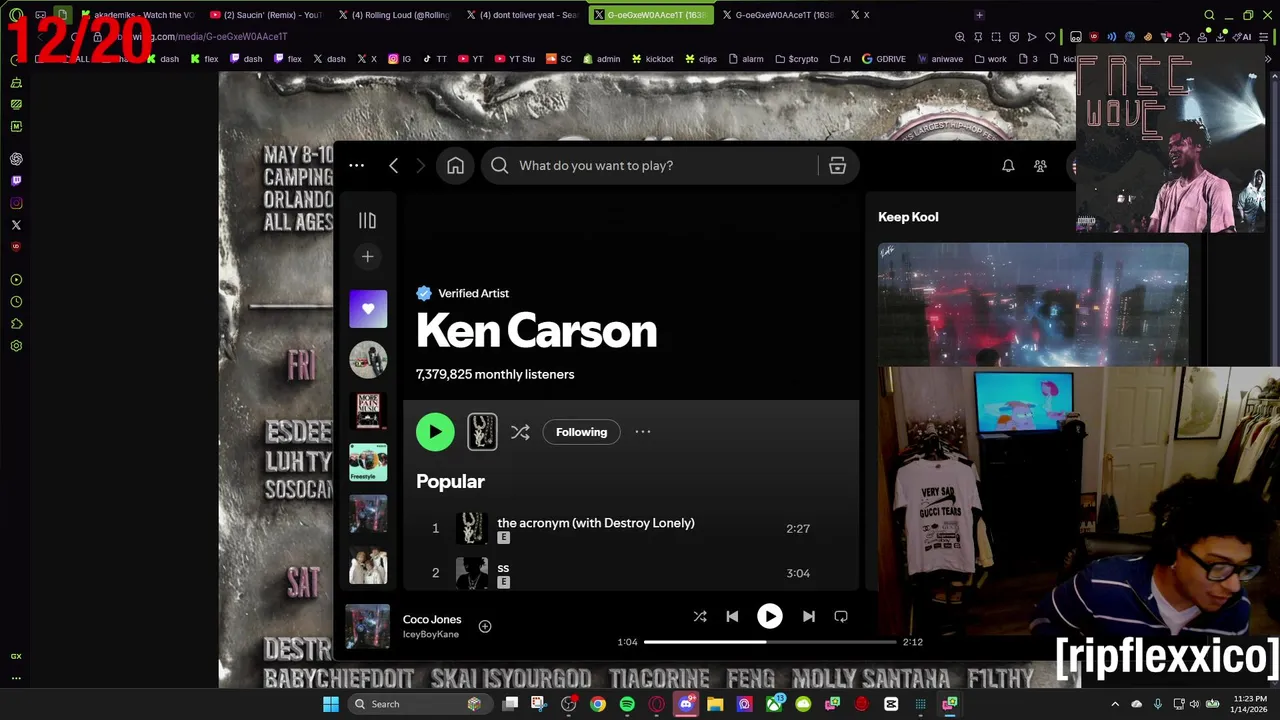This screenshot has width=1280, height=720.
Task: Open IceyBoyKane artist link
Action: pos(431,635)
